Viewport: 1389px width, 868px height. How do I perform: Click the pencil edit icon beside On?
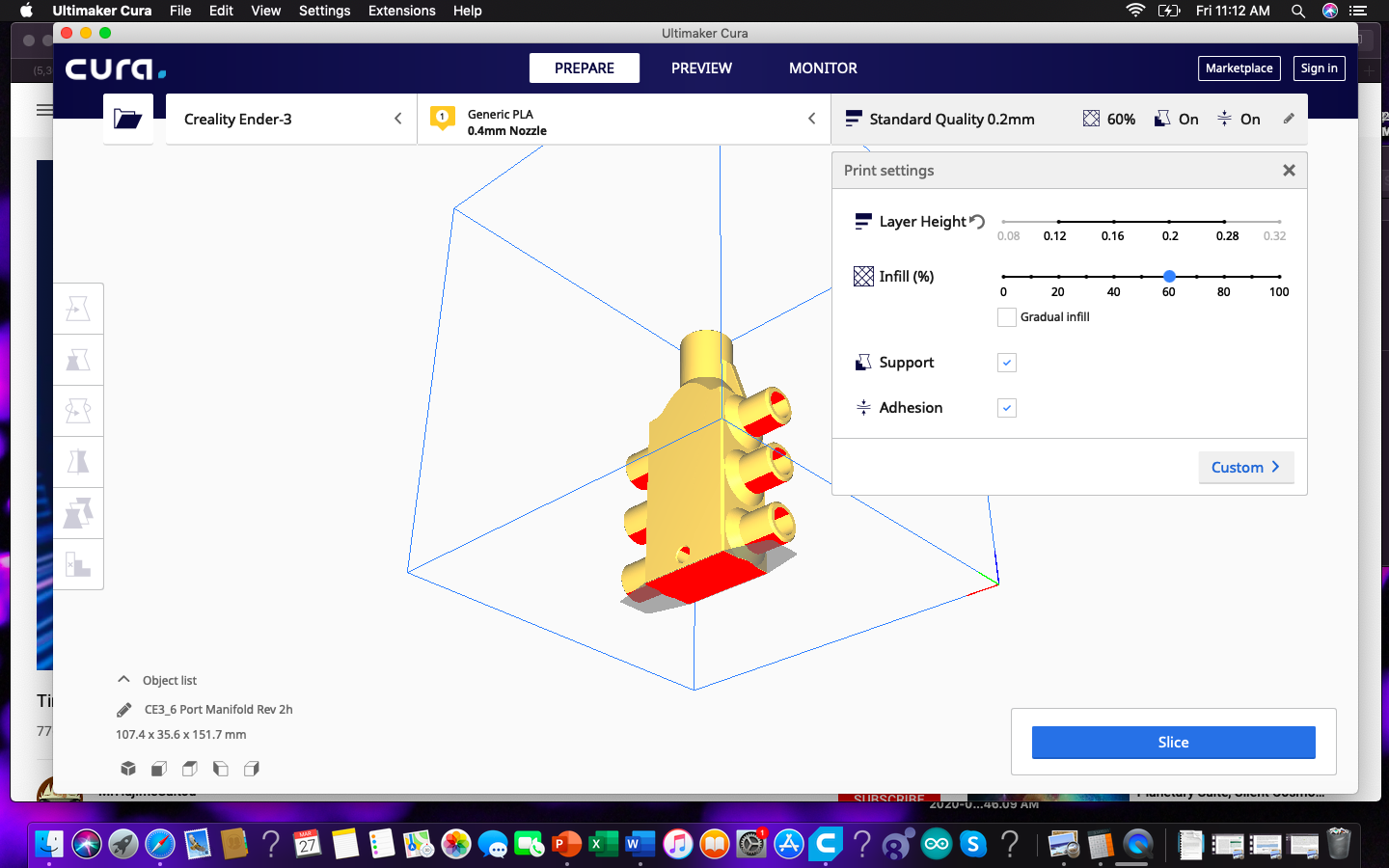click(x=1289, y=119)
